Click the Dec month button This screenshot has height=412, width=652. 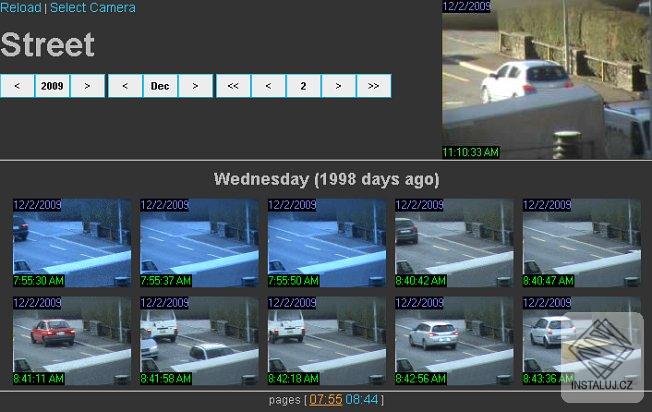point(160,86)
